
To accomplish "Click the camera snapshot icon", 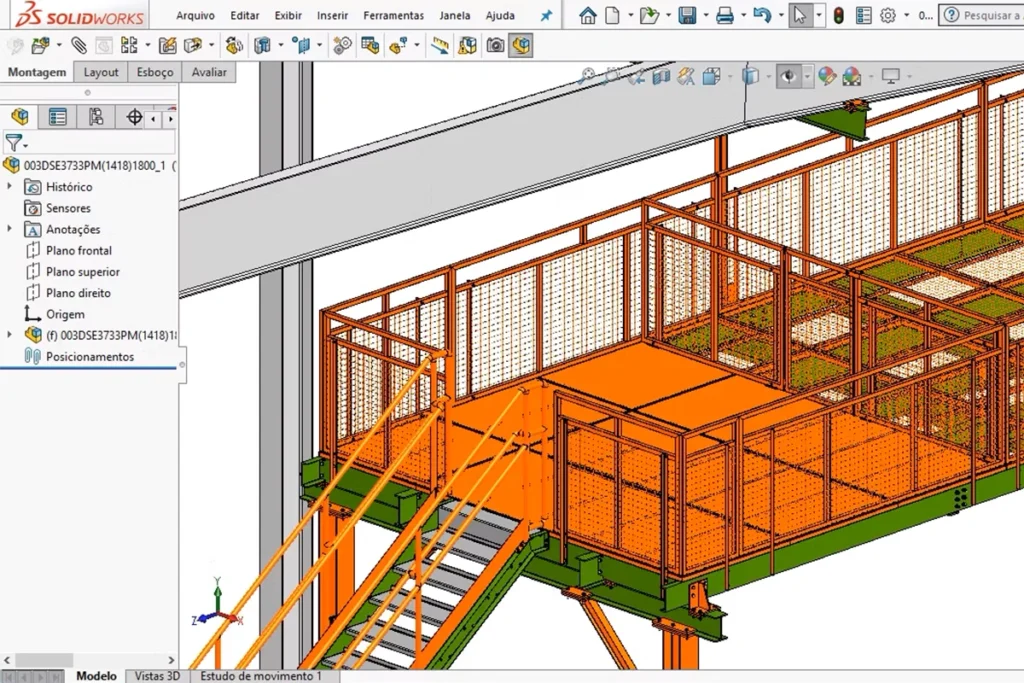I will point(494,45).
